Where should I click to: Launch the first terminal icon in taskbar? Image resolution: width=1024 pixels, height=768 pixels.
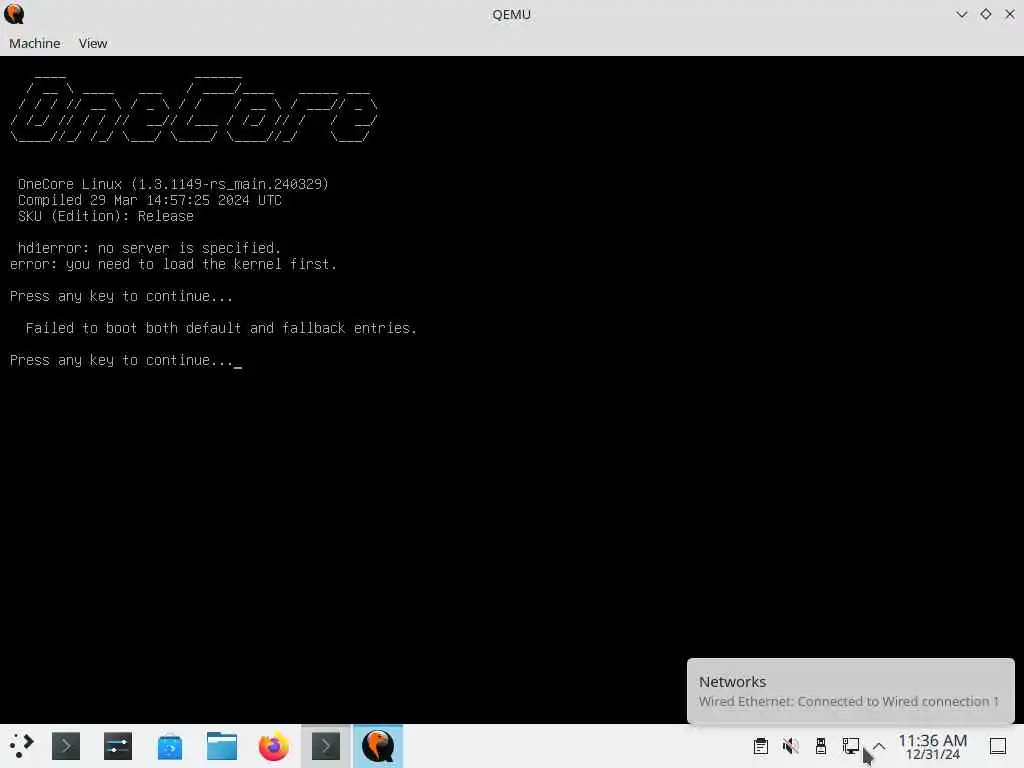point(66,746)
